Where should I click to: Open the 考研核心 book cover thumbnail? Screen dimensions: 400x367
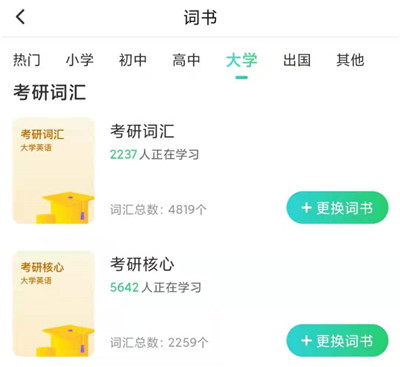pos(54,304)
